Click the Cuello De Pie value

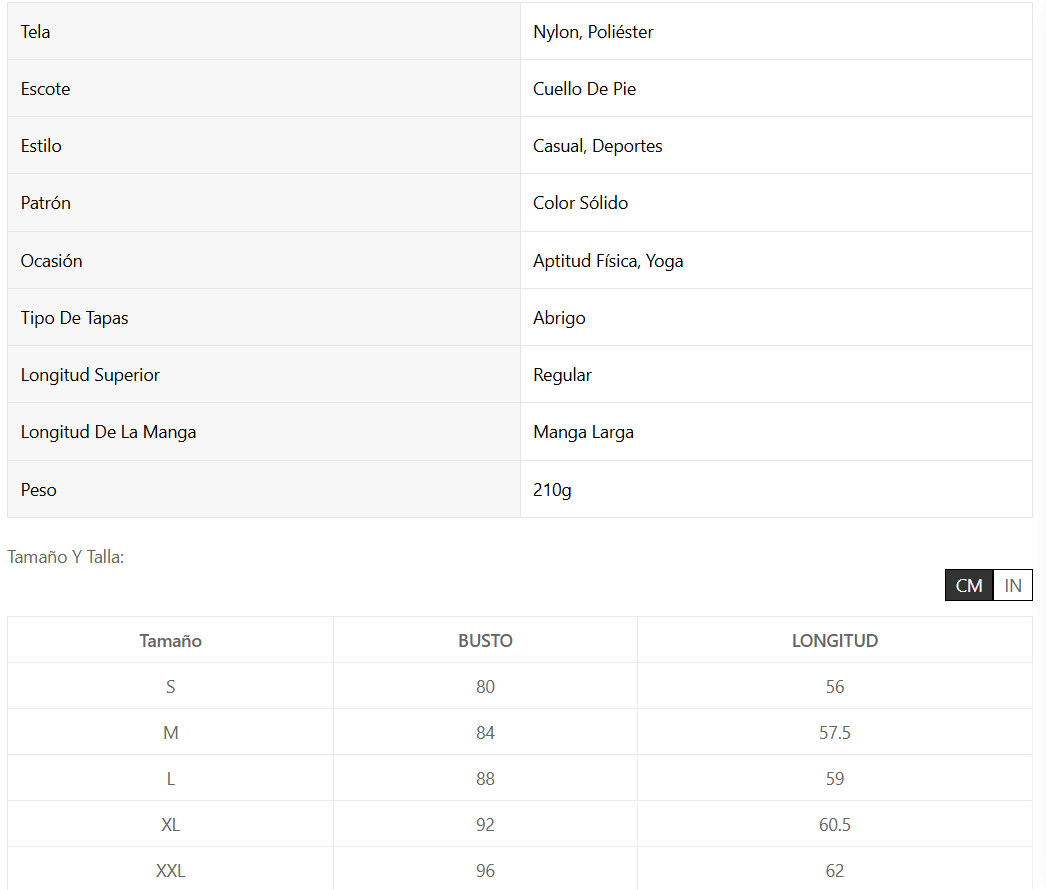pyautogui.click(x=584, y=89)
